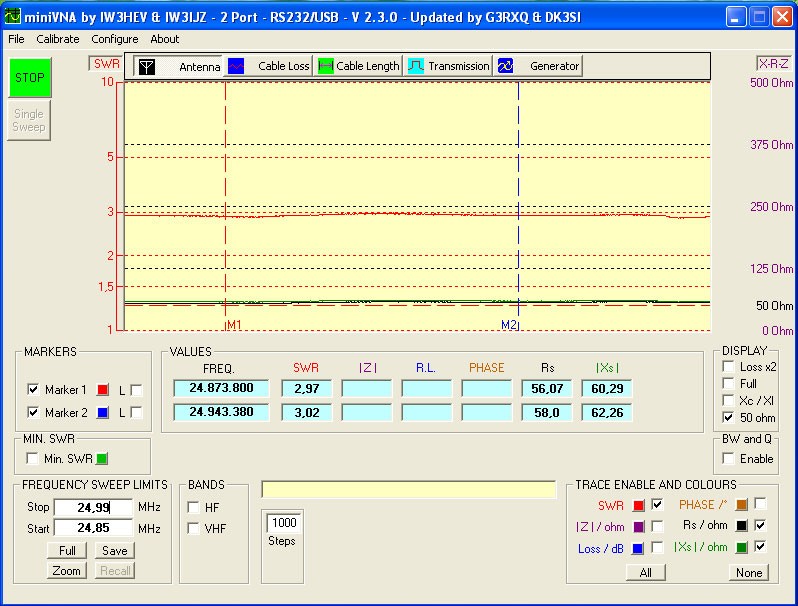
Task: Select the Cable Loss mode icon
Action: coord(237,67)
